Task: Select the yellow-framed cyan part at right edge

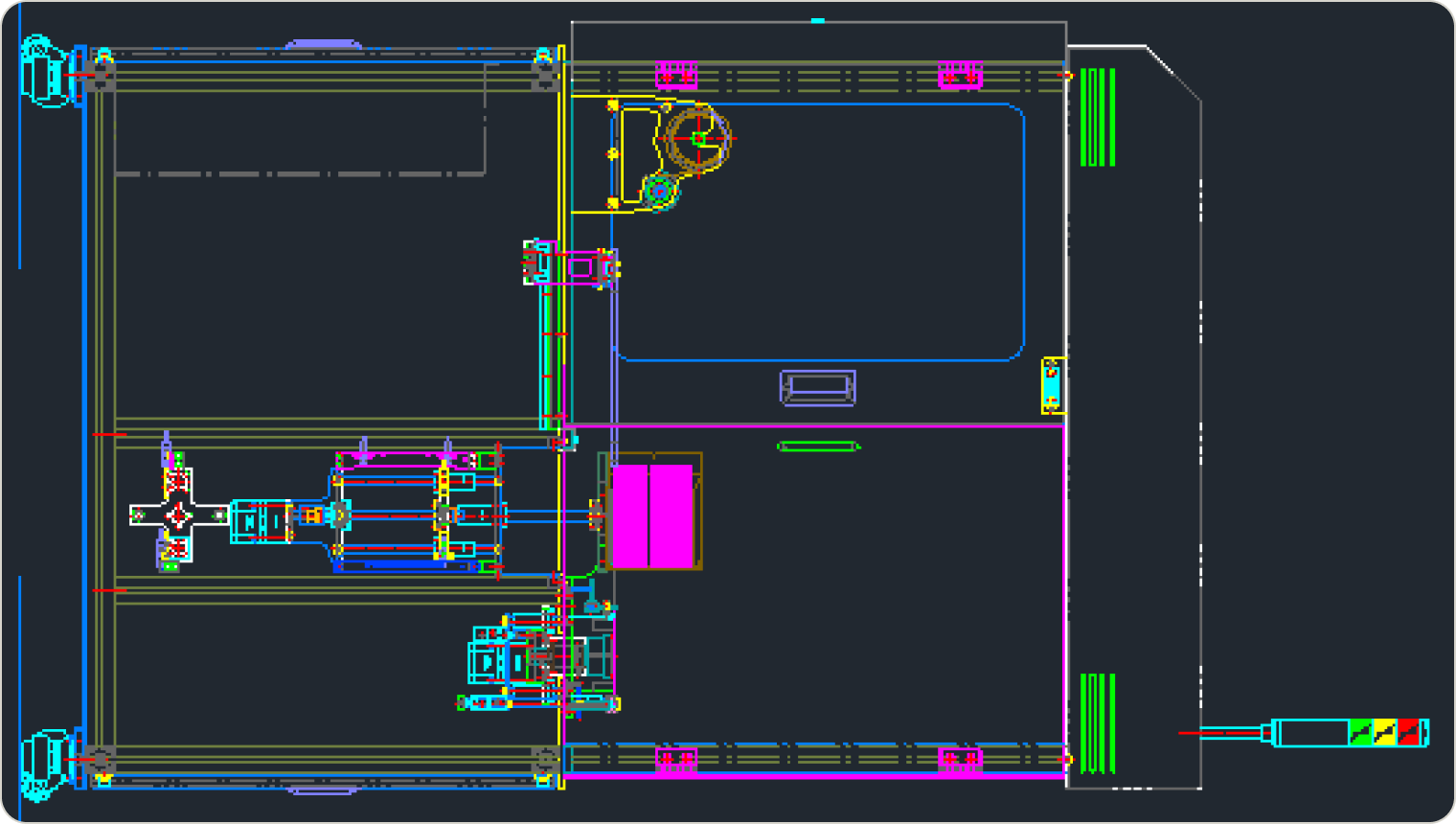Action: tap(1052, 385)
